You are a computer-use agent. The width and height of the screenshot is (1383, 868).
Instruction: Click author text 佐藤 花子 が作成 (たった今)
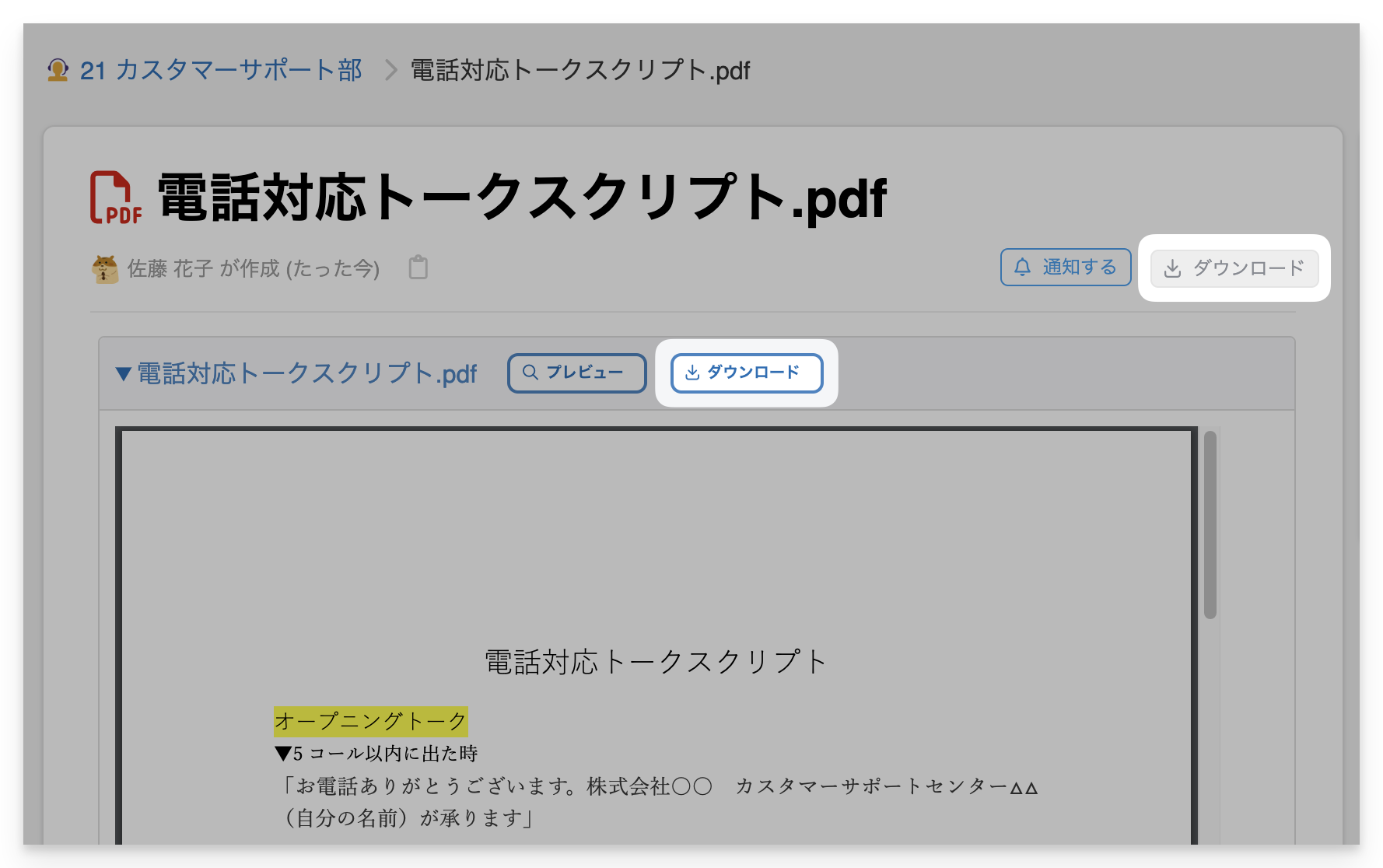click(x=254, y=269)
